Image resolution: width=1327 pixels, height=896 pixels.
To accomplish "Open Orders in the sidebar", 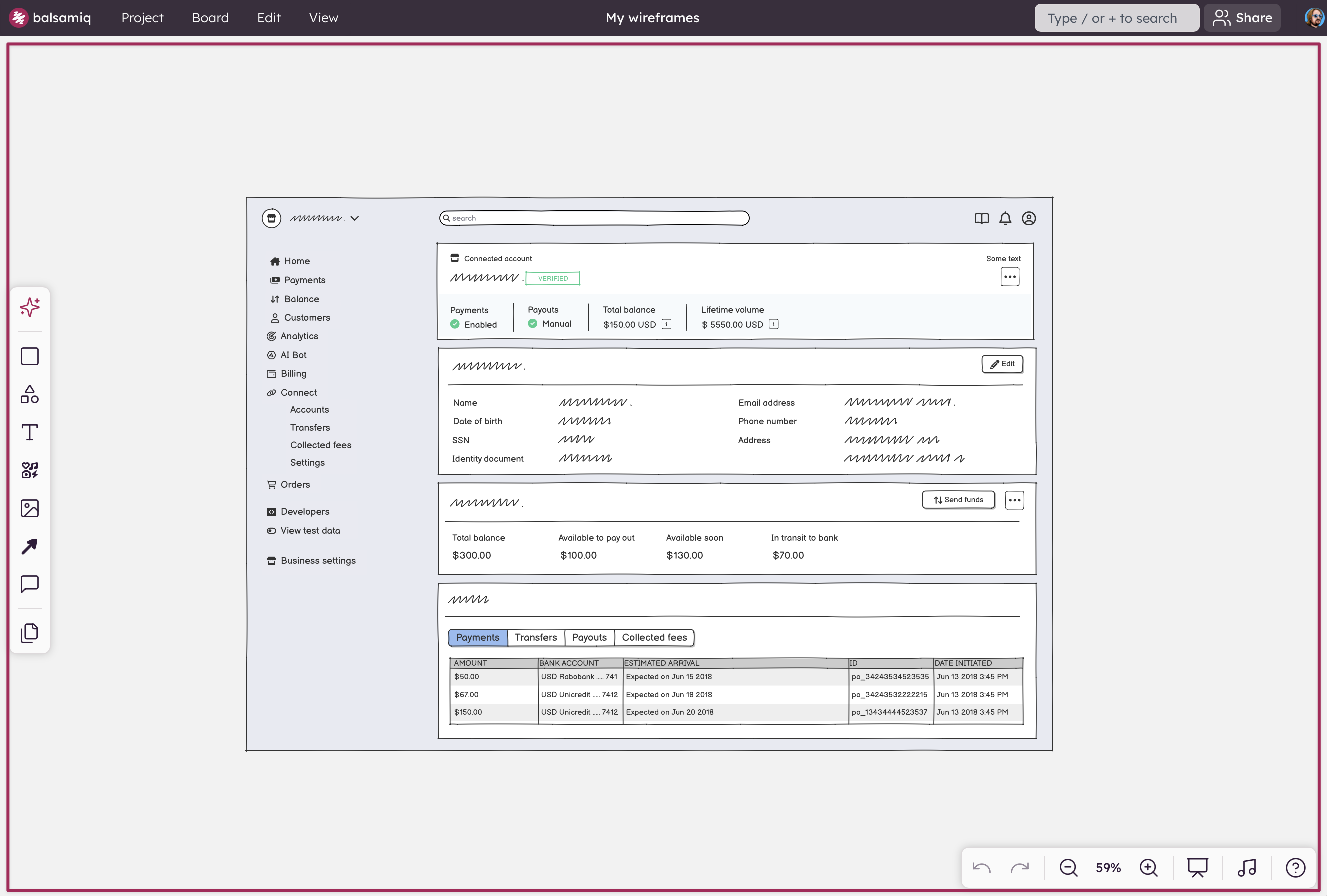I will (288, 485).
